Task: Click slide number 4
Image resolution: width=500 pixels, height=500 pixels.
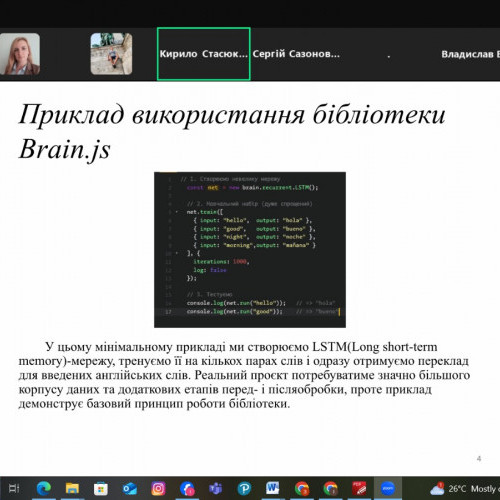Action: (x=479, y=459)
